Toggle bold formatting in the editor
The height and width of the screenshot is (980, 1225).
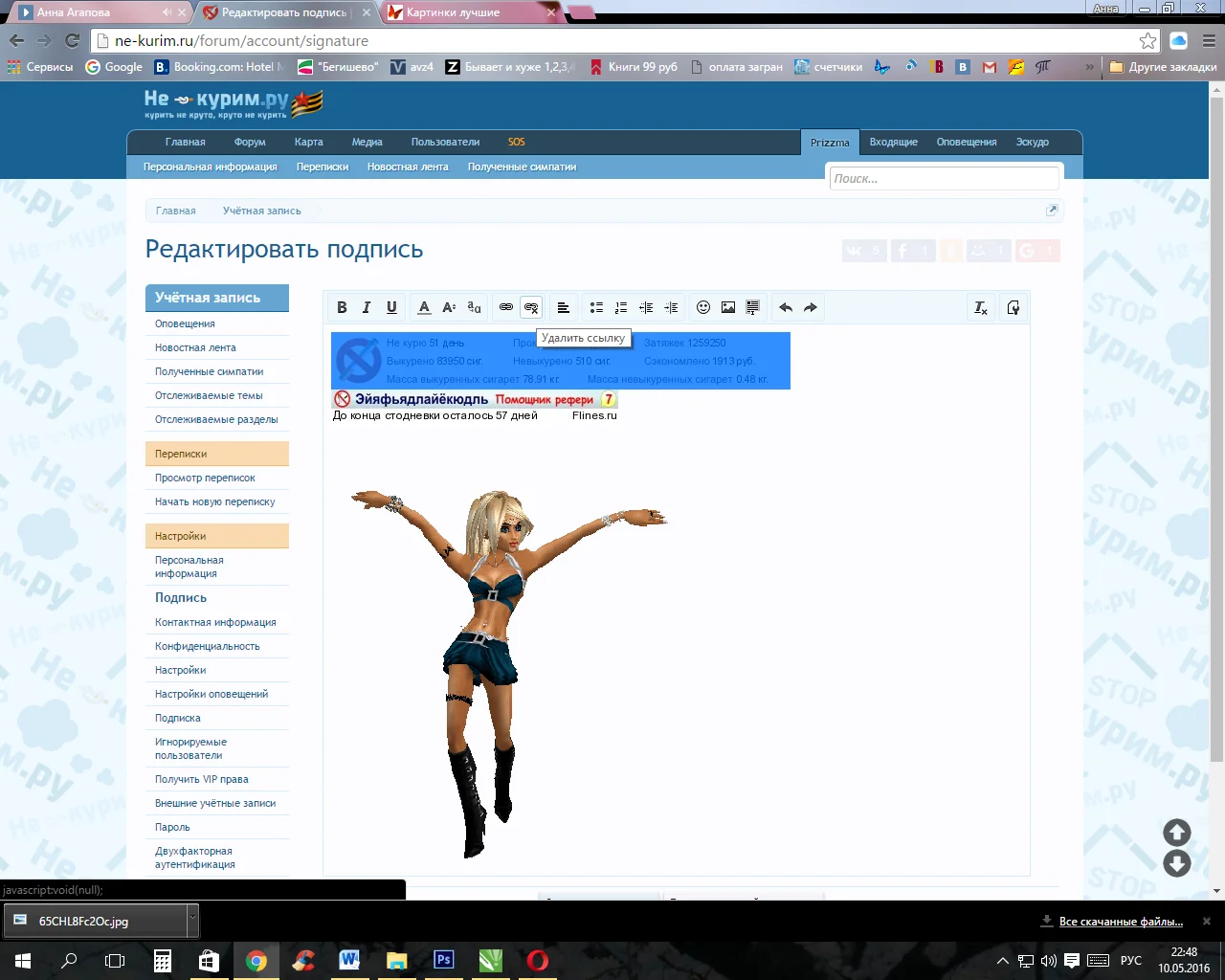pos(342,307)
